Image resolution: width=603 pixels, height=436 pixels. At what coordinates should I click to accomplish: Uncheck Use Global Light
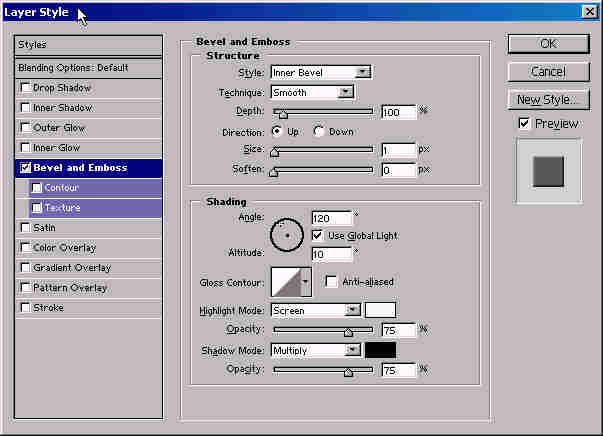317,235
